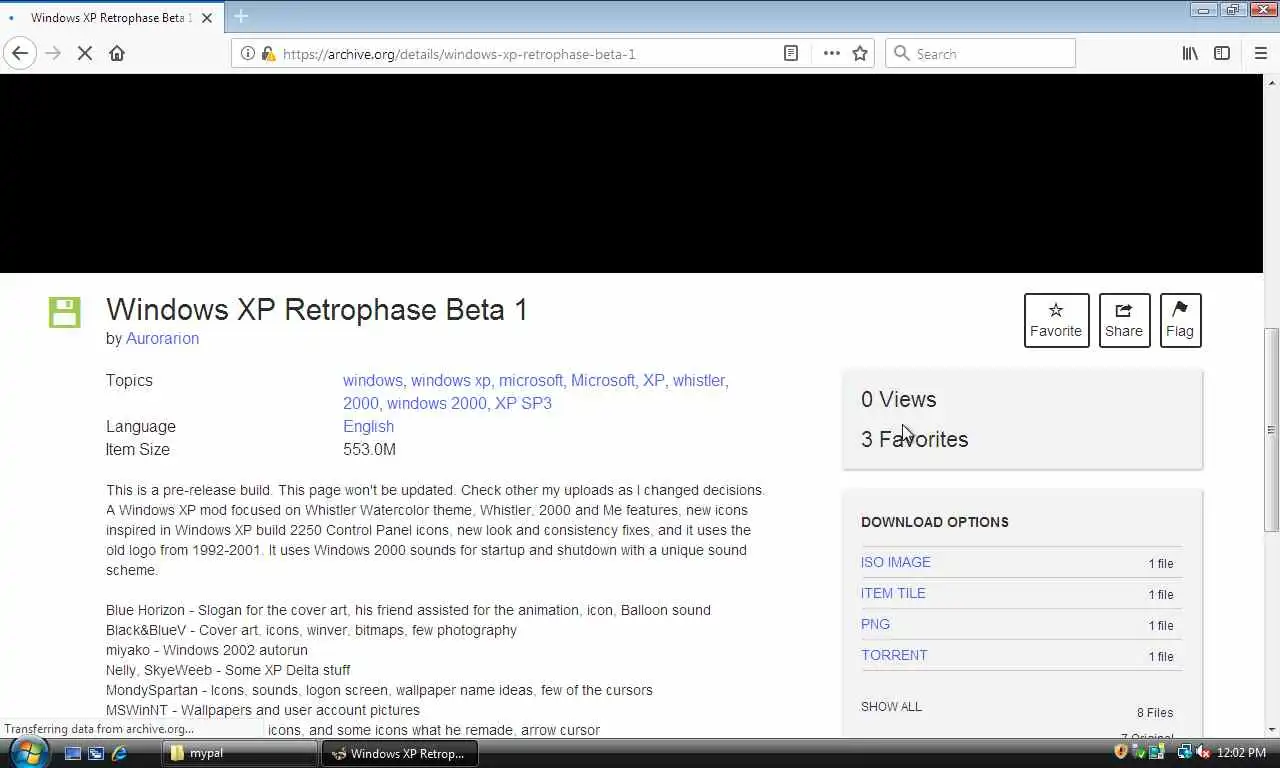This screenshot has height=768, width=1280.
Task: Flag this archive item
Action: (1180, 320)
